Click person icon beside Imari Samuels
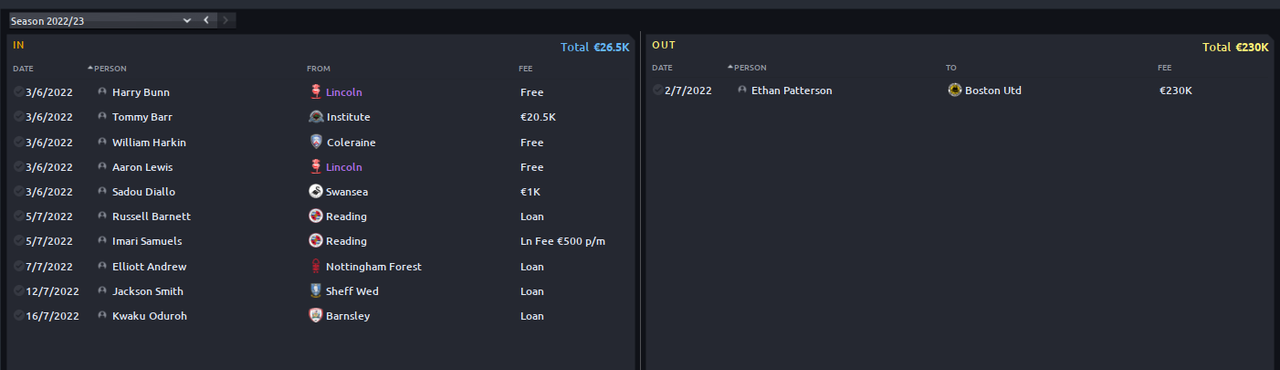 (x=102, y=241)
